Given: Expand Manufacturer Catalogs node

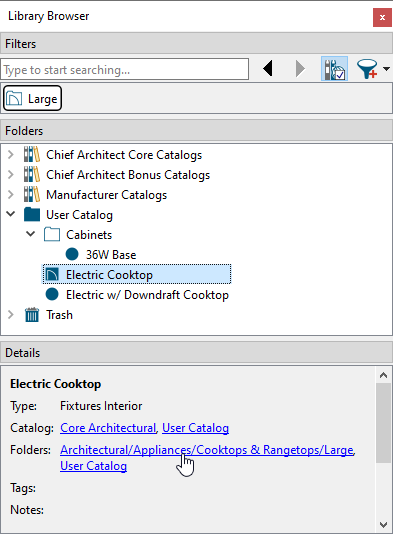Looking at the screenshot, I should (11, 195).
